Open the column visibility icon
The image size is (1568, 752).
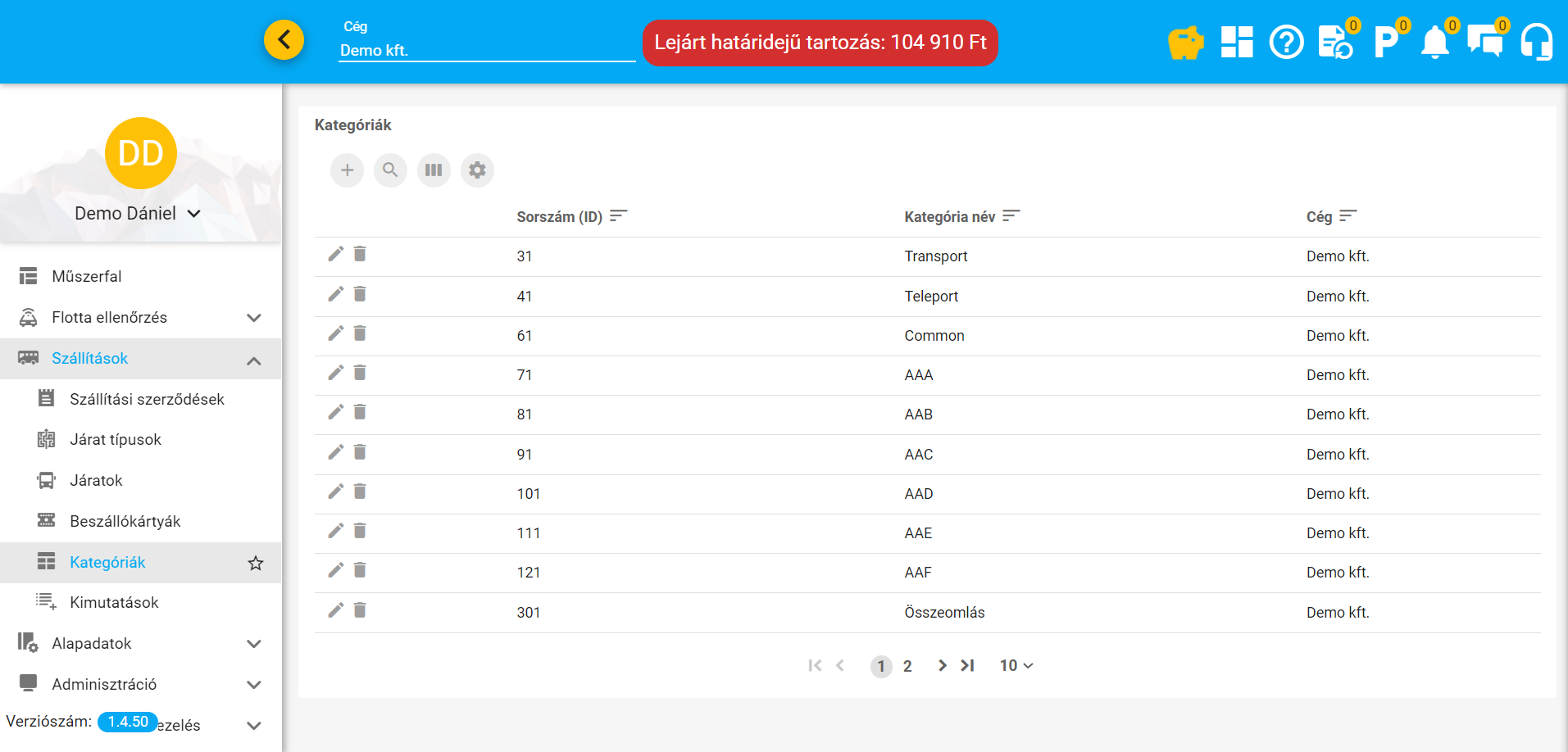pos(434,170)
